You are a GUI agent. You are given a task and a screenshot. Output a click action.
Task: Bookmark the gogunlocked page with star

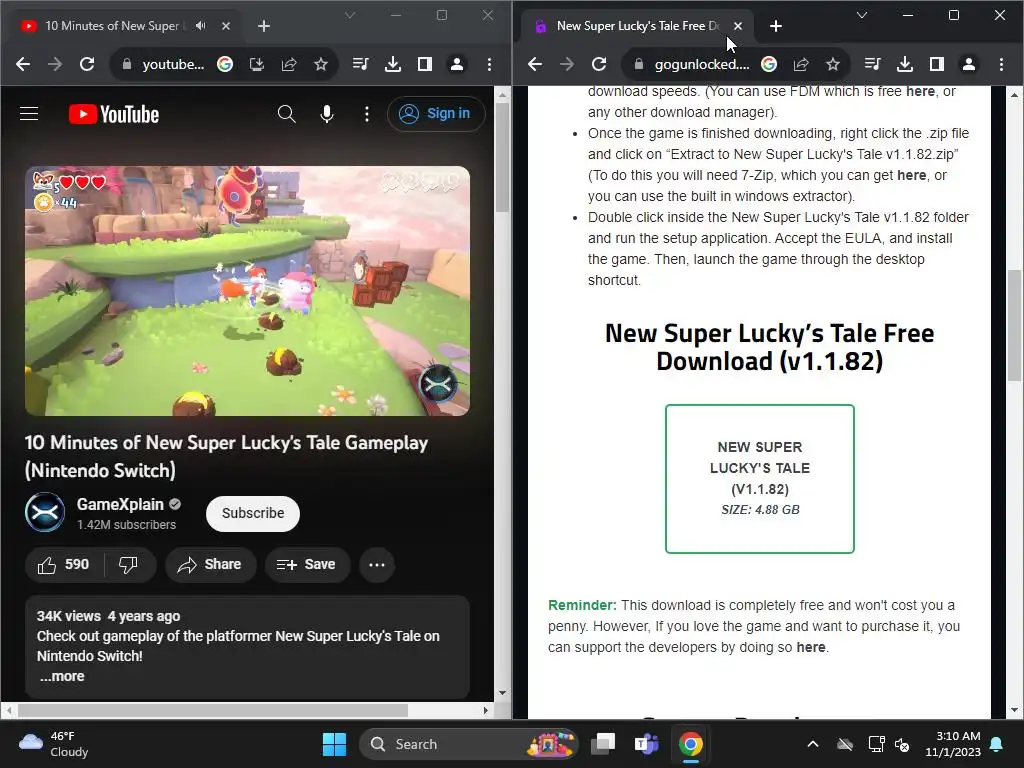pos(833,64)
